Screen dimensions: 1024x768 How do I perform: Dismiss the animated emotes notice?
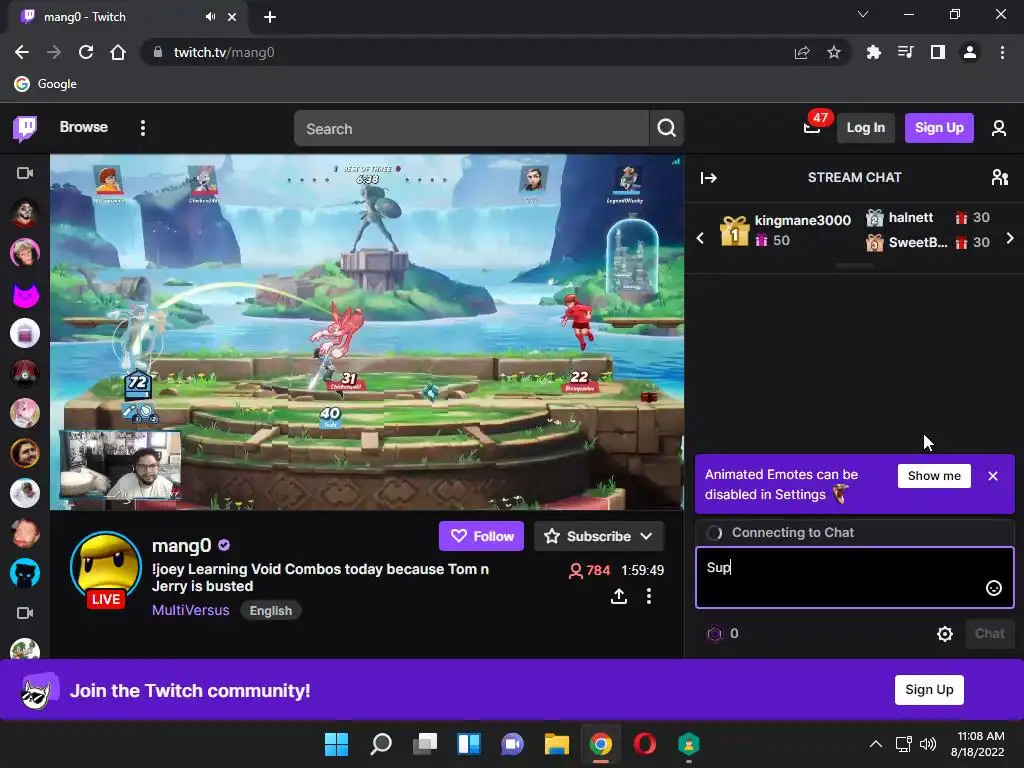993,476
